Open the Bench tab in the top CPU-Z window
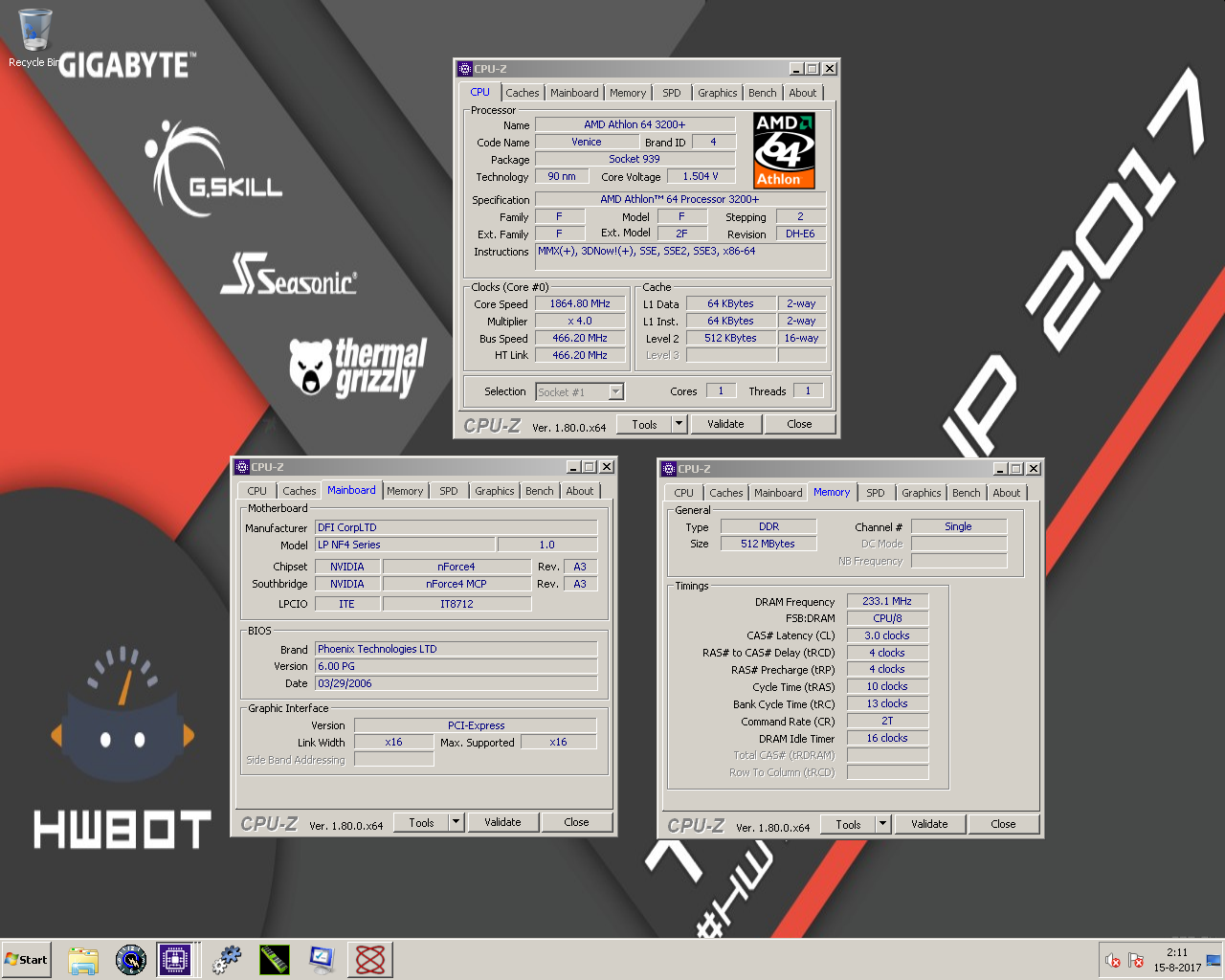1225x980 pixels. coord(763,93)
